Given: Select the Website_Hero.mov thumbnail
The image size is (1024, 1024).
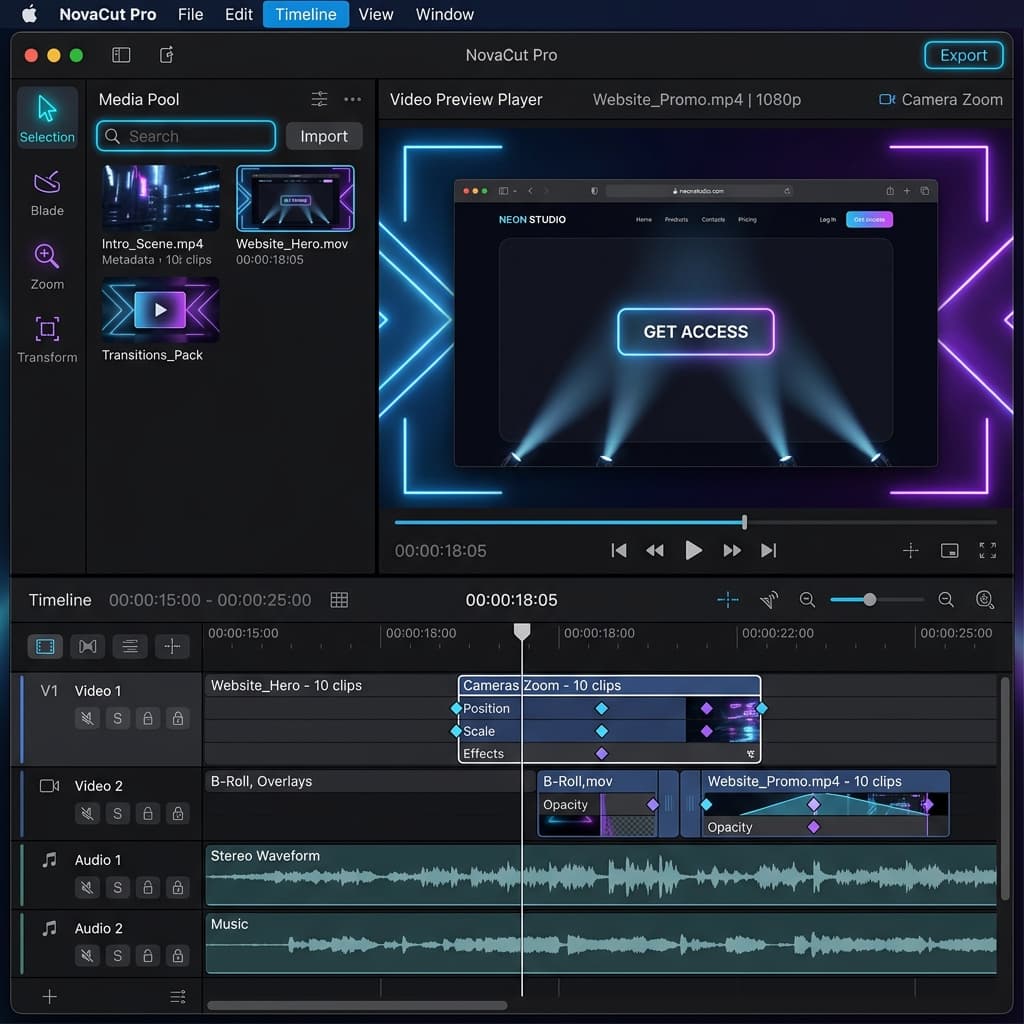Looking at the screenshot, I should coord(295,198).
